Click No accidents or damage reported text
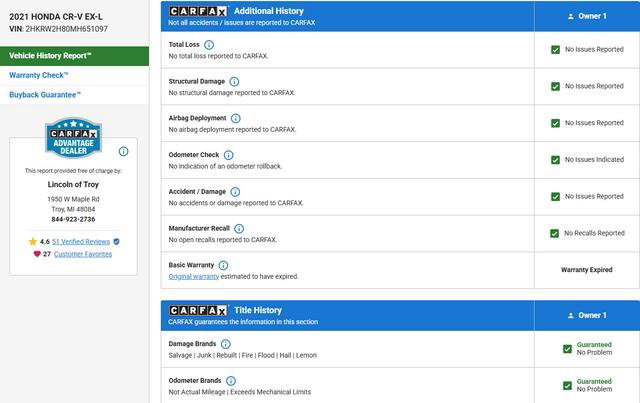The width and height of the screenshot is (640, 403). [236, 203]
